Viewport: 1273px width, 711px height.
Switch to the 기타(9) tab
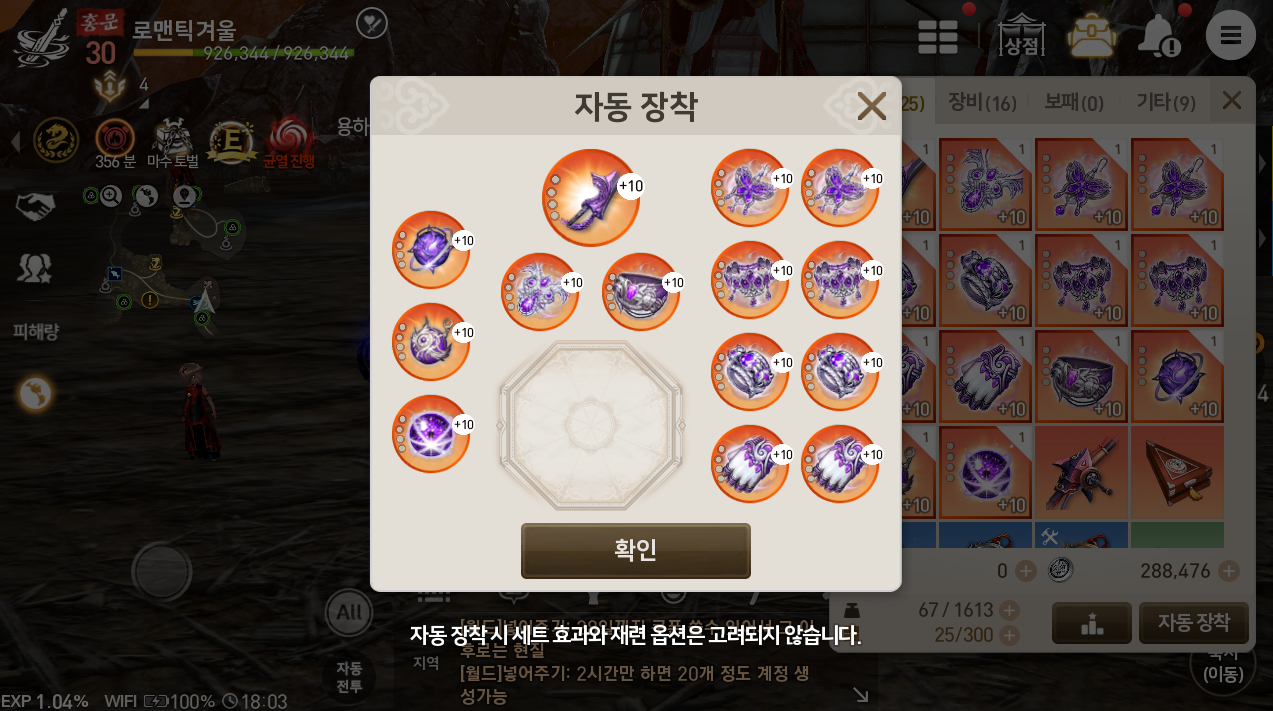click(1165, 102)
